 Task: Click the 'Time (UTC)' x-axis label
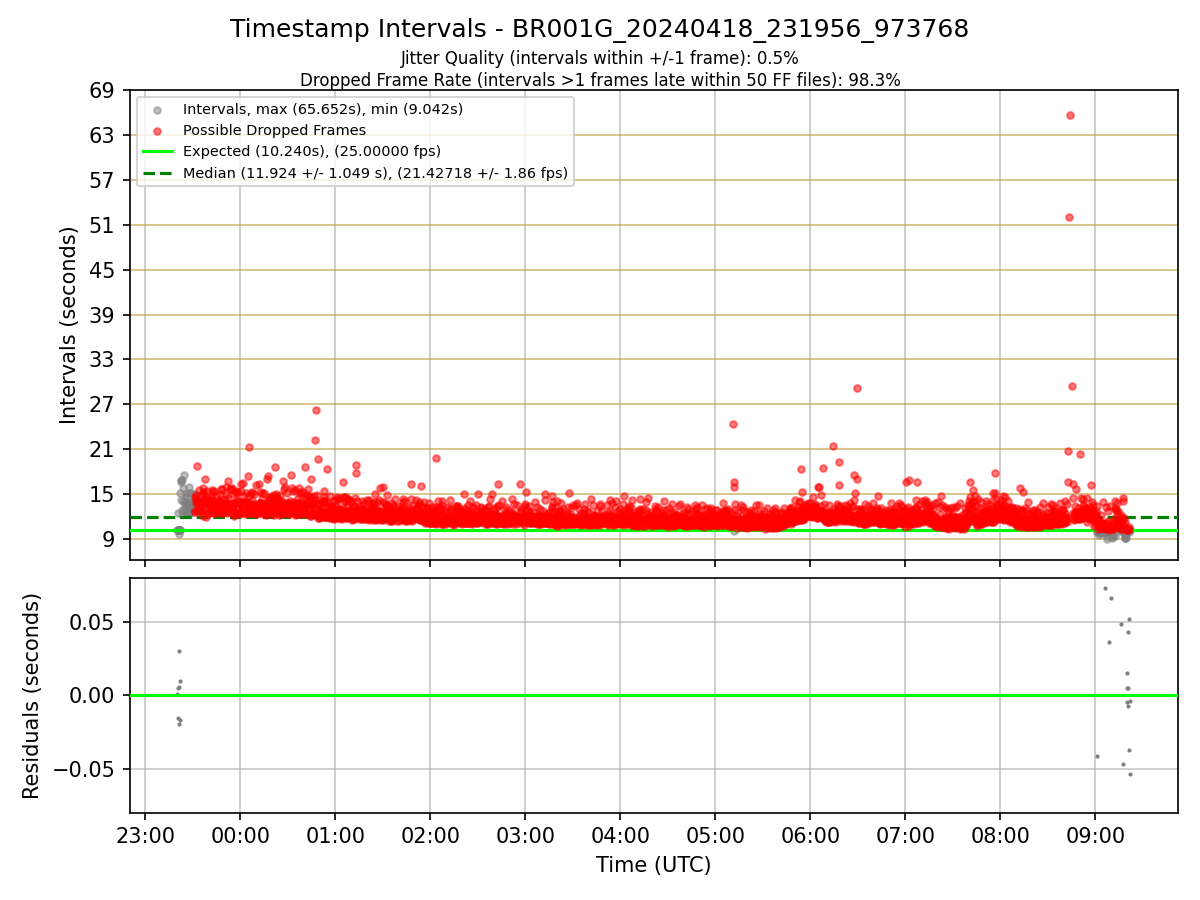653,865
